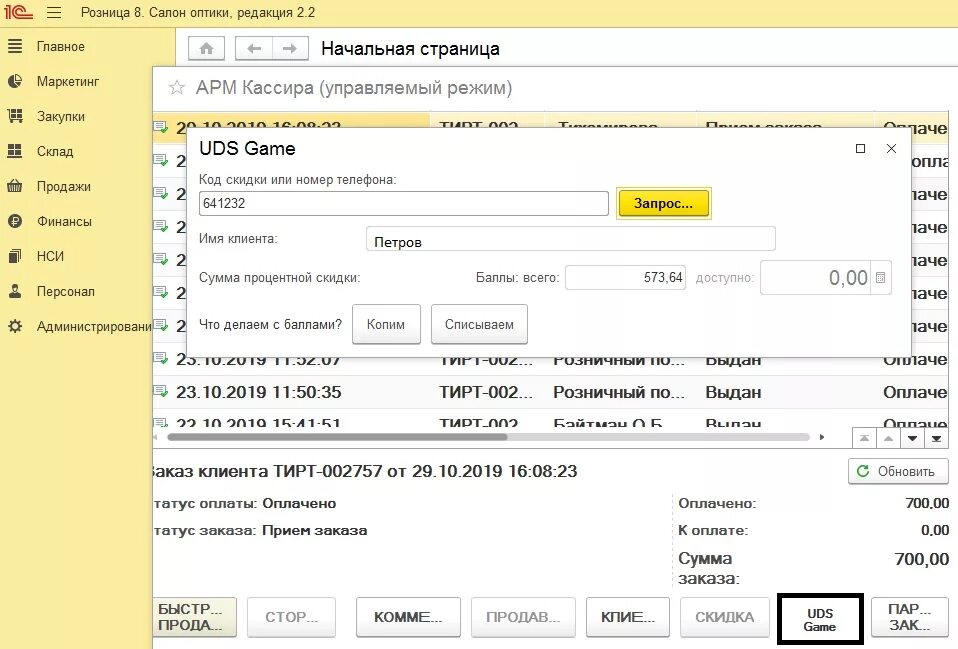Open the 1C main hamburger menu

point(54,12)
